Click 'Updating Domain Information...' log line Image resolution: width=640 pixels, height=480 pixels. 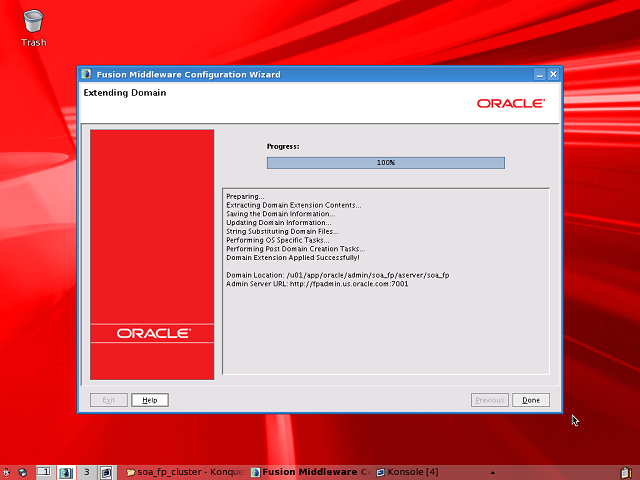pos(279,222)
